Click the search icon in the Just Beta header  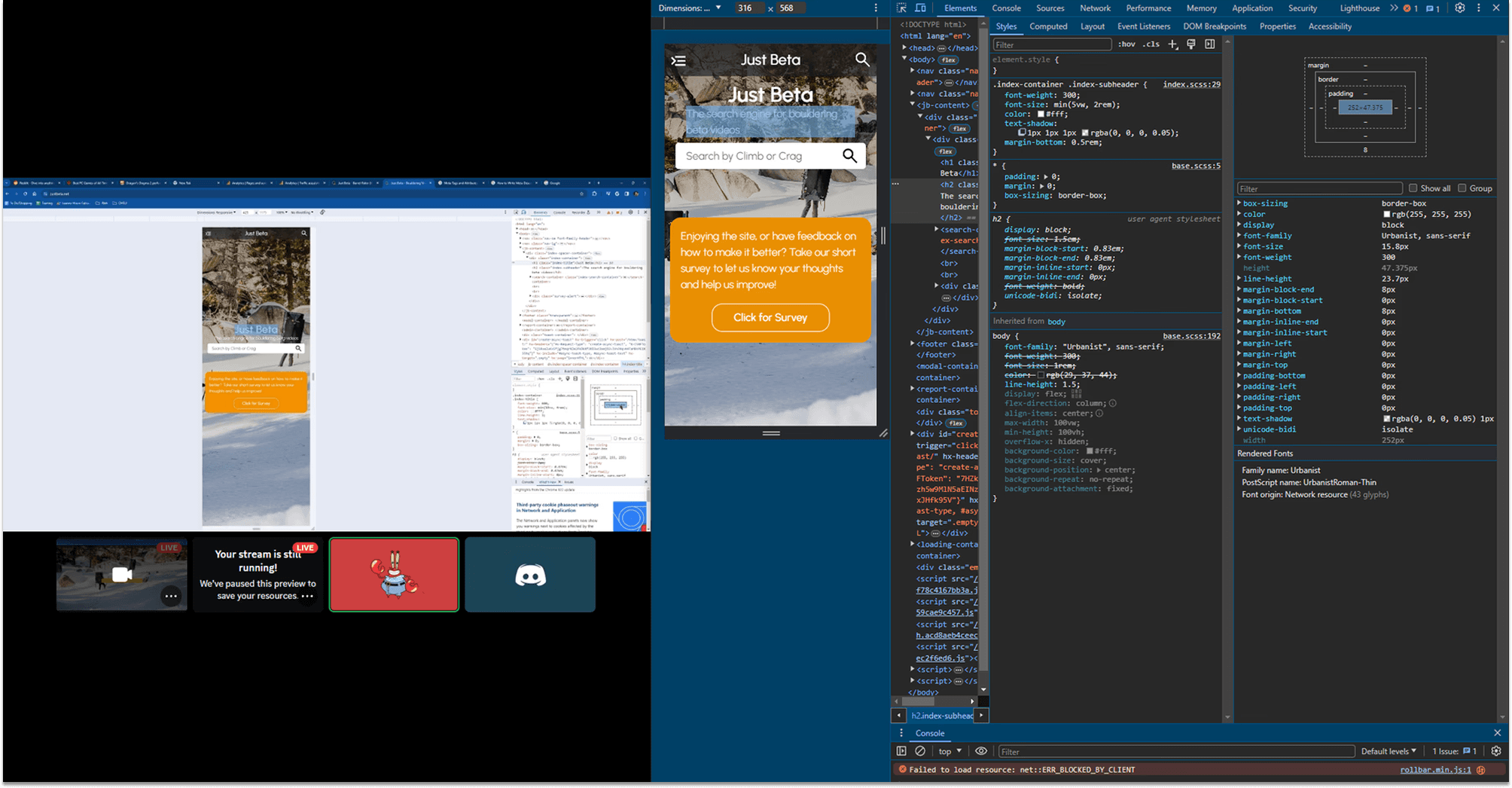(x=862, y=60)
